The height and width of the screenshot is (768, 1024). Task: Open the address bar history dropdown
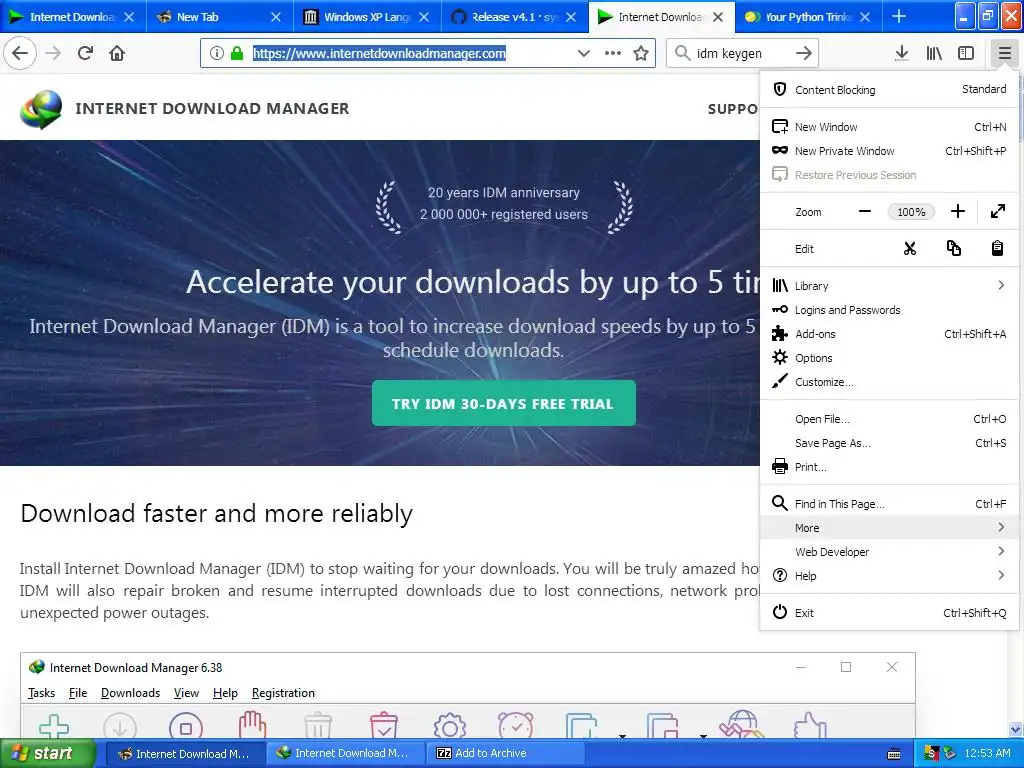pos(583,53)
